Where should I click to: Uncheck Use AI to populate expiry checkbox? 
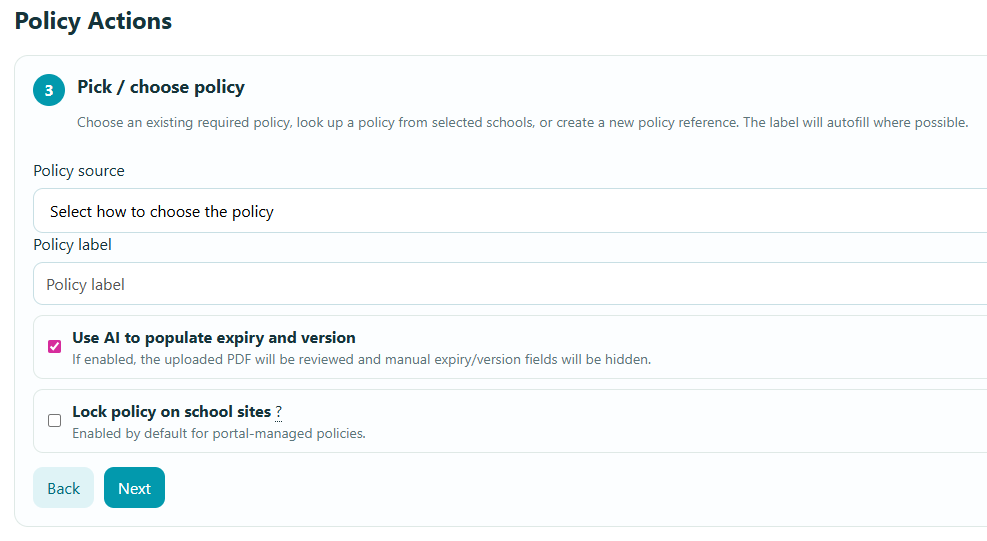click(x=55, y=347)
